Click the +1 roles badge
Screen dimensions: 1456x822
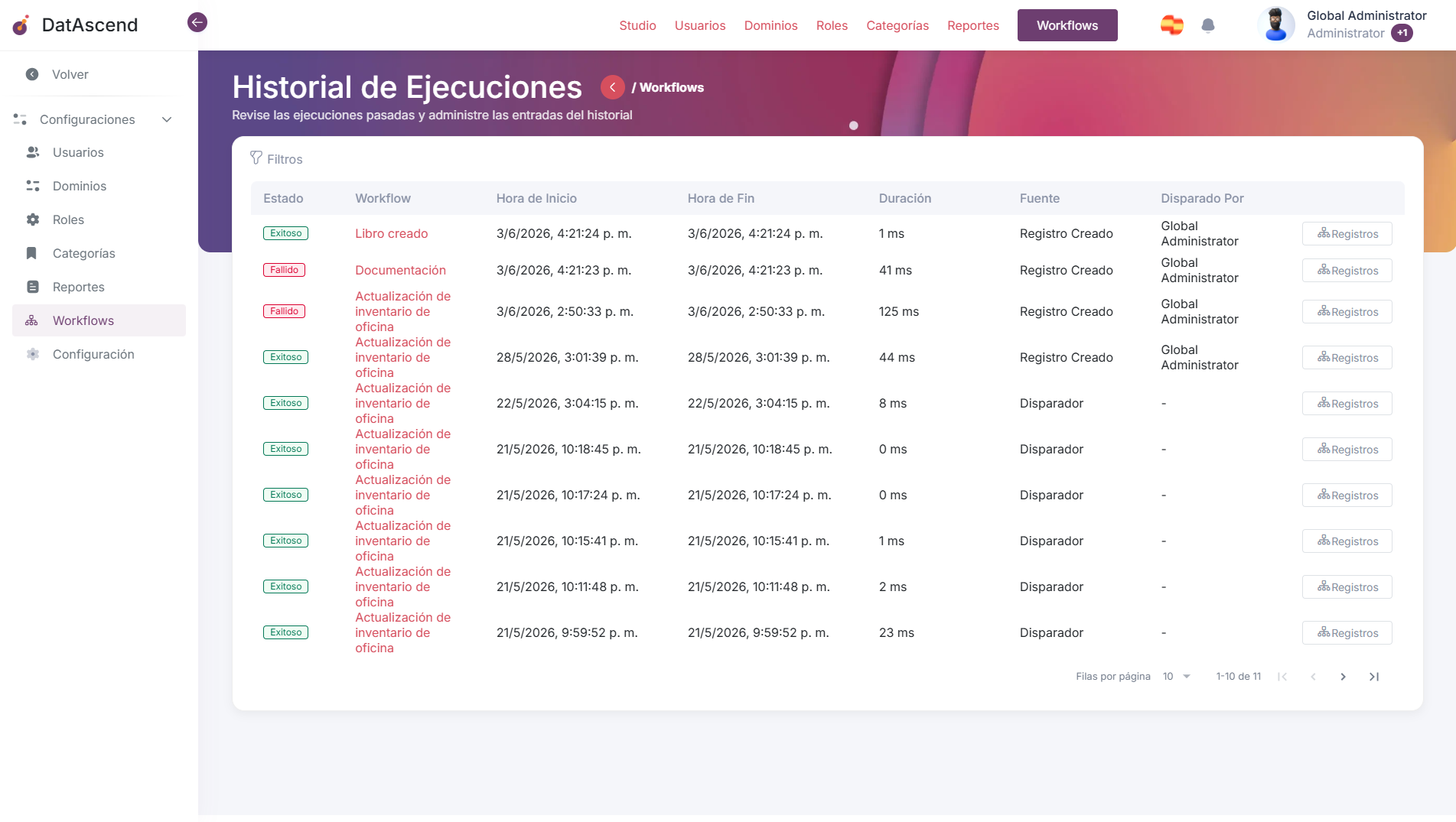tap(1402, 33)
